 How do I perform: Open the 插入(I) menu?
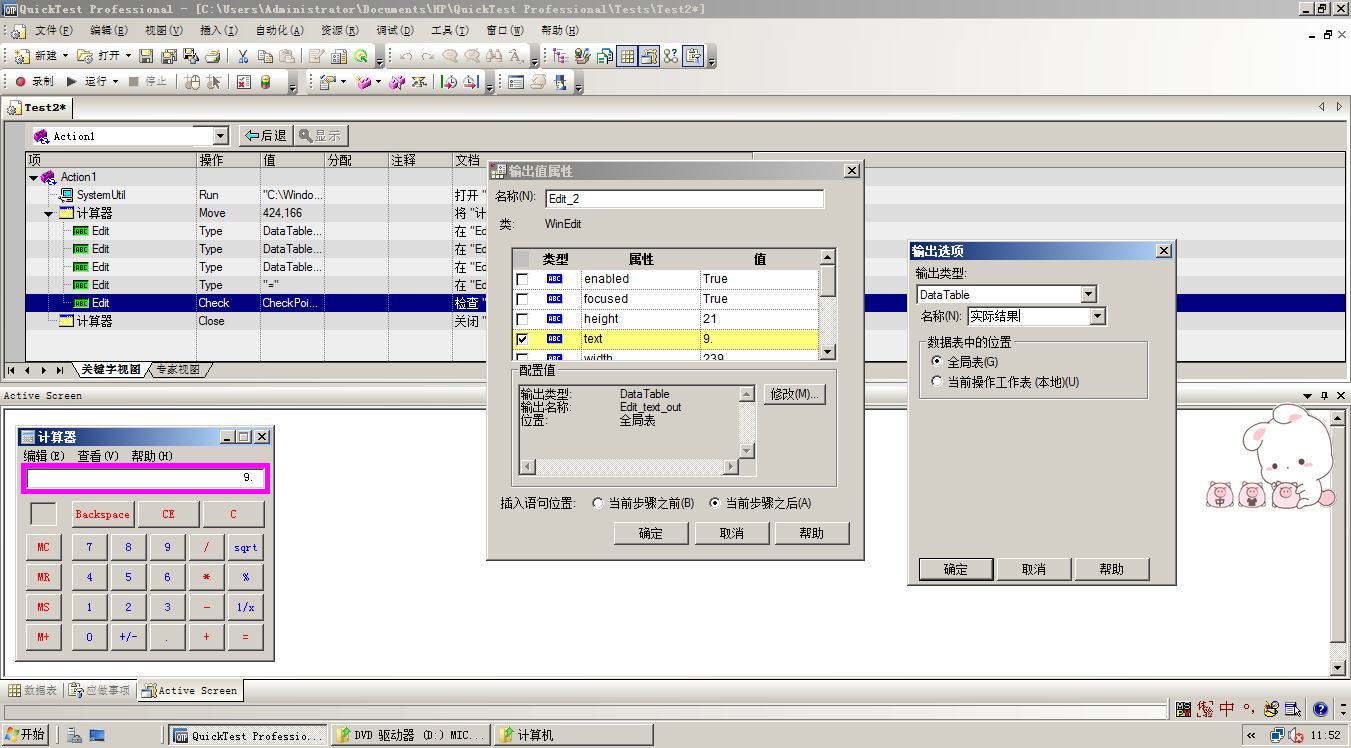(x=219, y=31)
